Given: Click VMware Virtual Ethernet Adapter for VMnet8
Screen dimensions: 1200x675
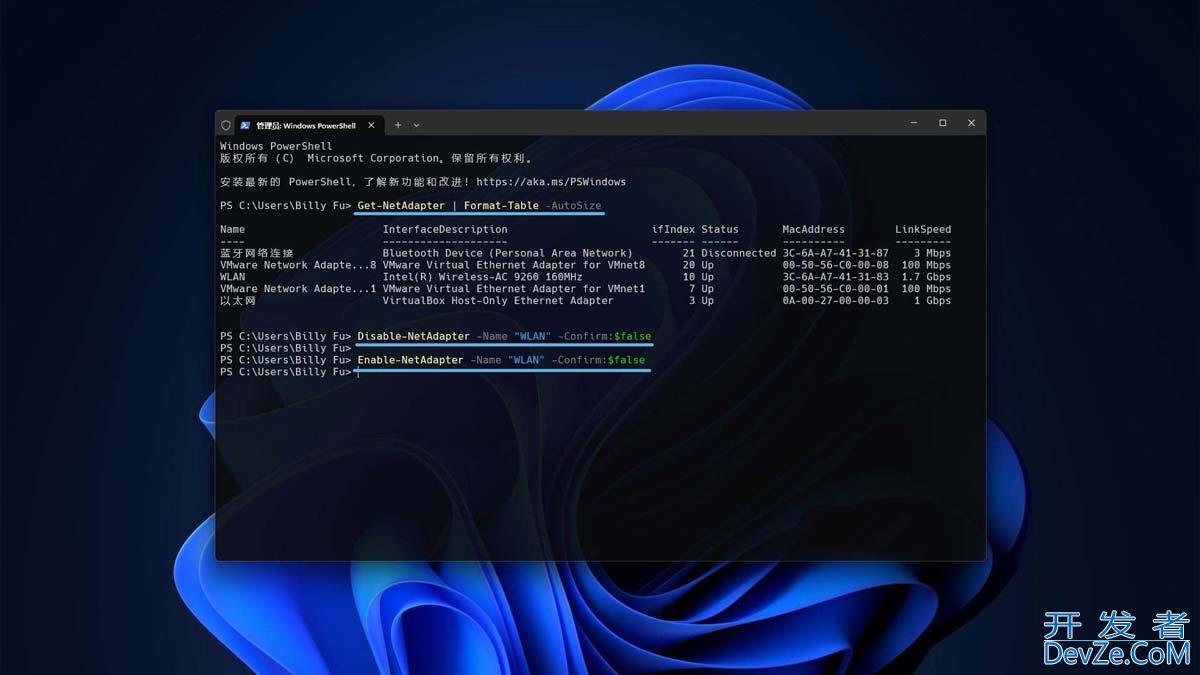Looking at the screenshot, I should [513, 265].
